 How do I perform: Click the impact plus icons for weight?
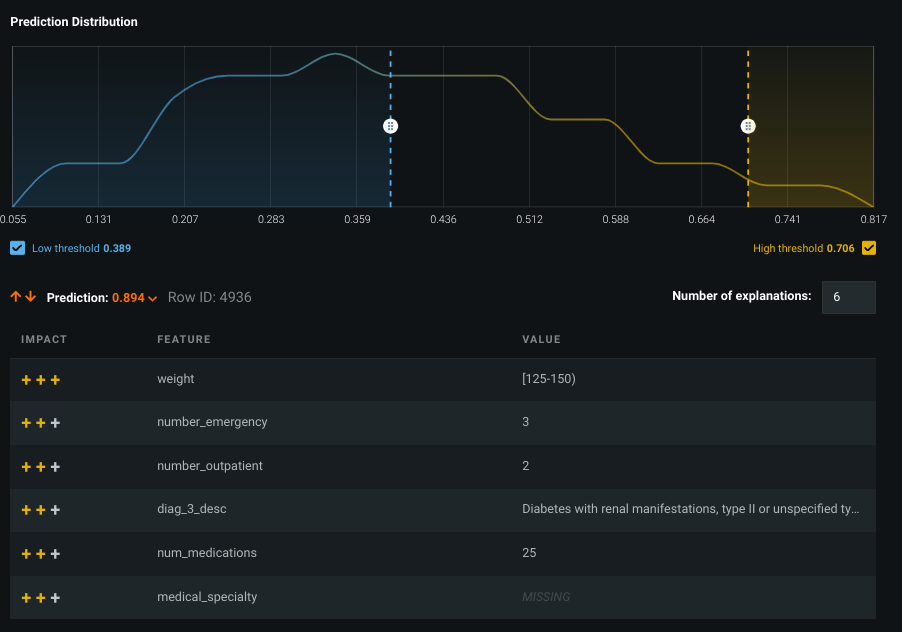41,380
